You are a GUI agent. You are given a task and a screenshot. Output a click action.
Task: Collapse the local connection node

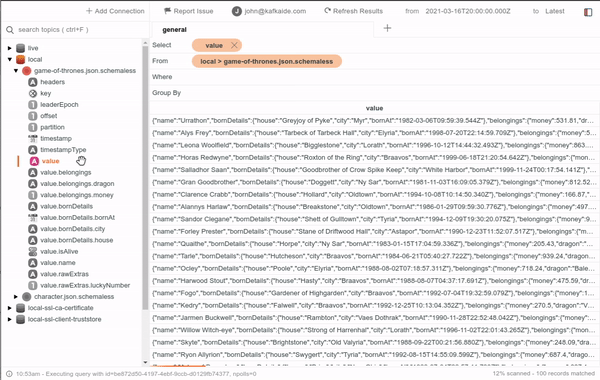[x=10, y=59]
